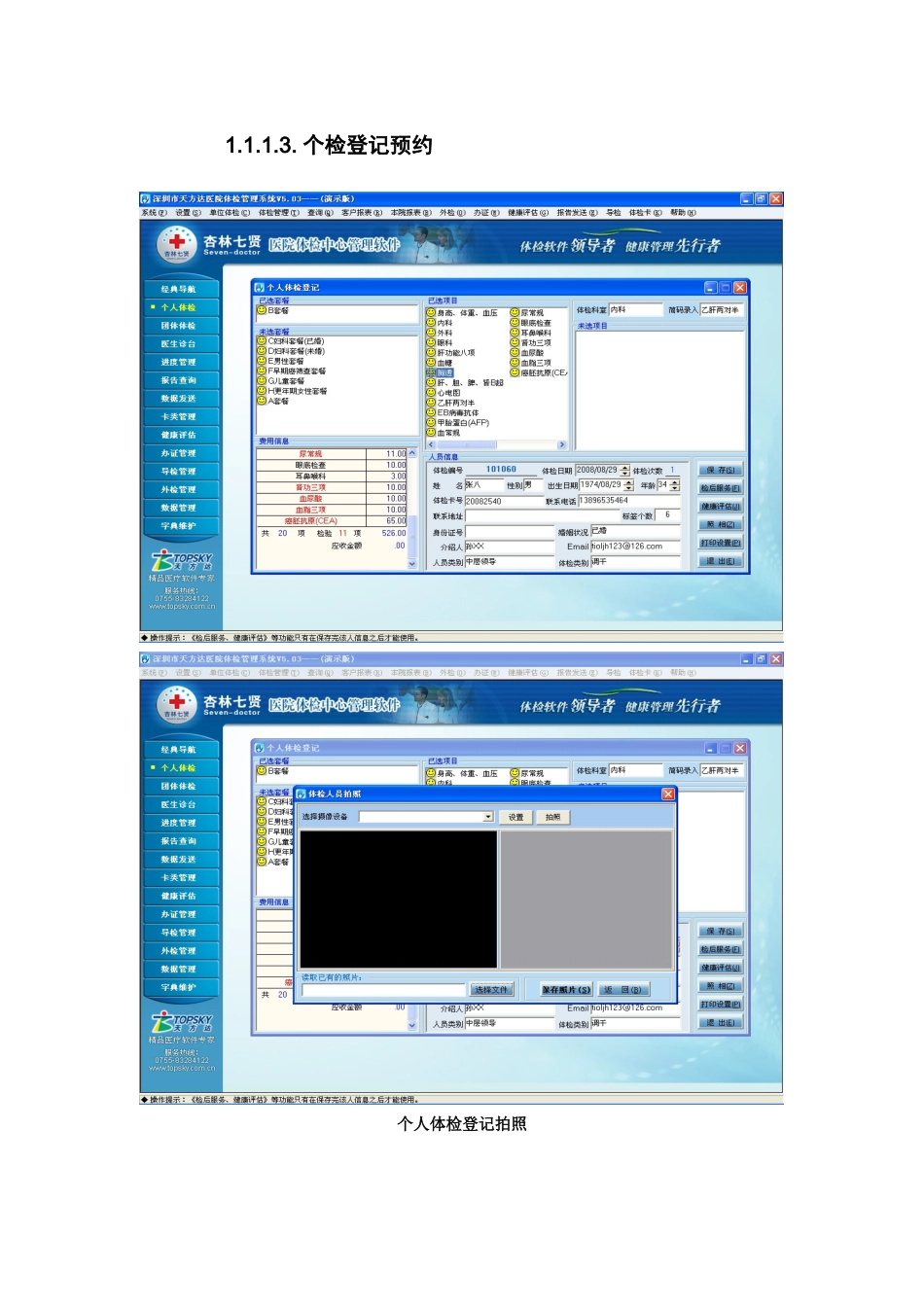Click F早期癌筛查套餐 smiley in upper screenshot
The image size is (924, 1307).
coord(262,371)
